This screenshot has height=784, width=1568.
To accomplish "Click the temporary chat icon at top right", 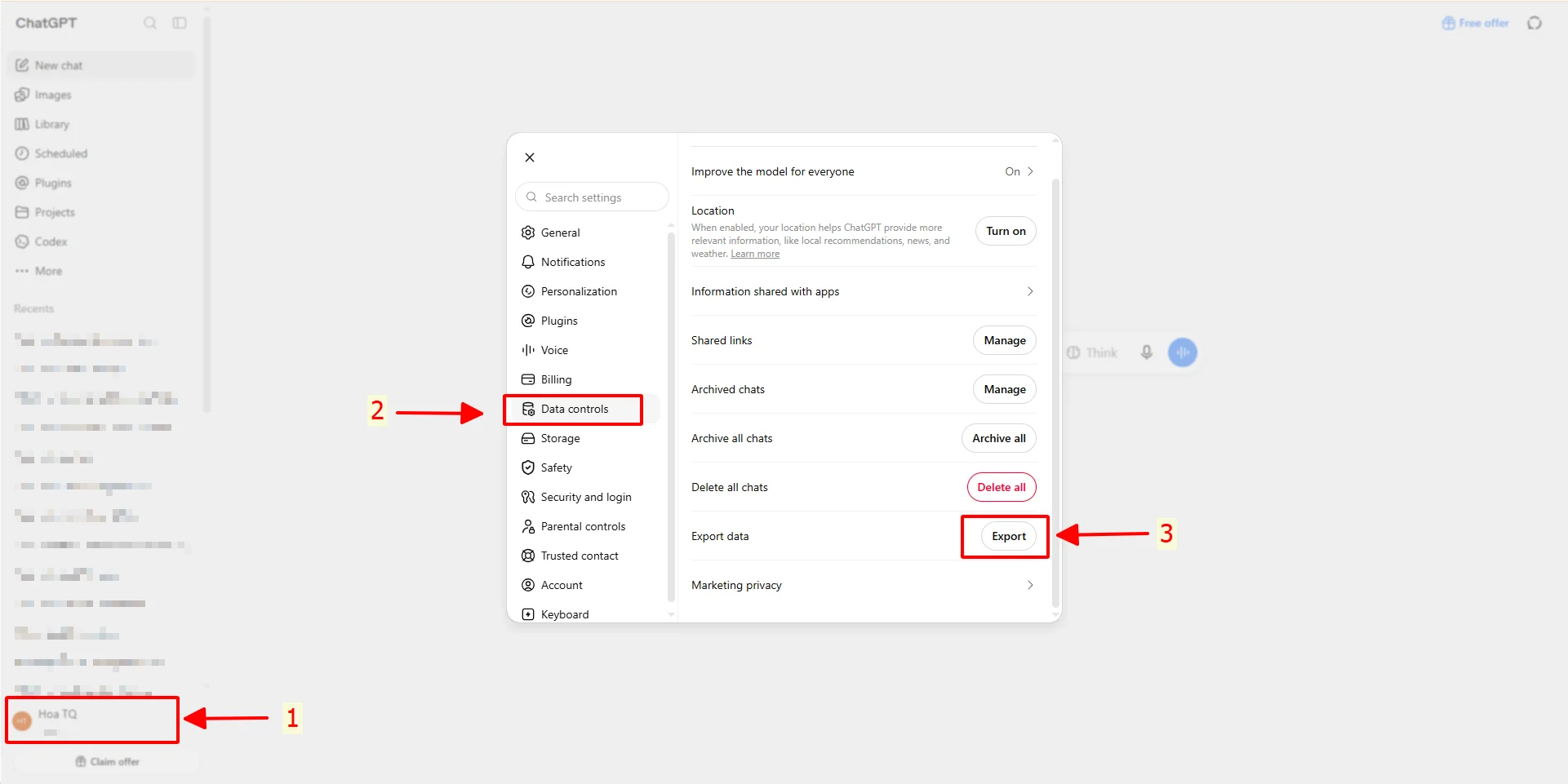I will click(1535, 23).
